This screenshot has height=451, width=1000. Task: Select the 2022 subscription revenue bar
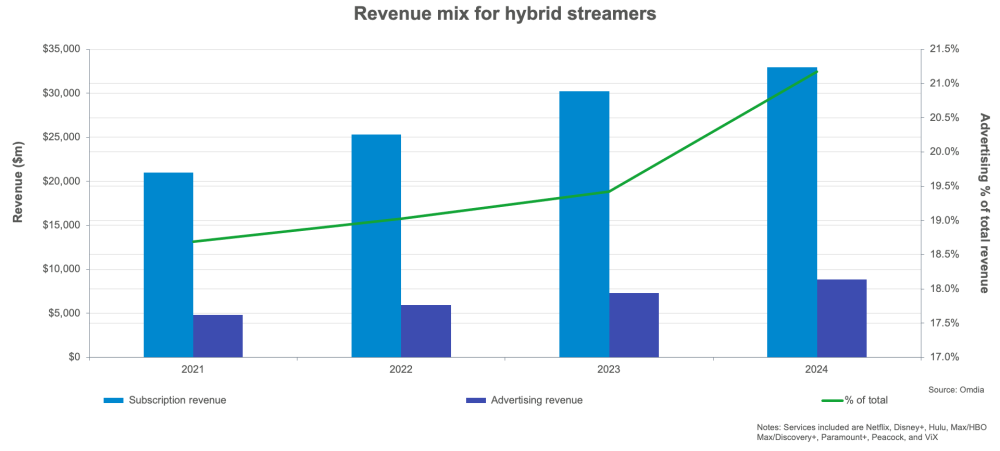pyautogui.click(x=376, y=246)
